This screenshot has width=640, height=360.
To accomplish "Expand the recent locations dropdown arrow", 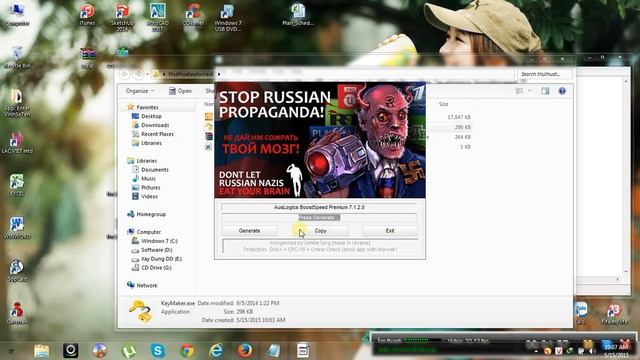I will click(x=147, y=74).
